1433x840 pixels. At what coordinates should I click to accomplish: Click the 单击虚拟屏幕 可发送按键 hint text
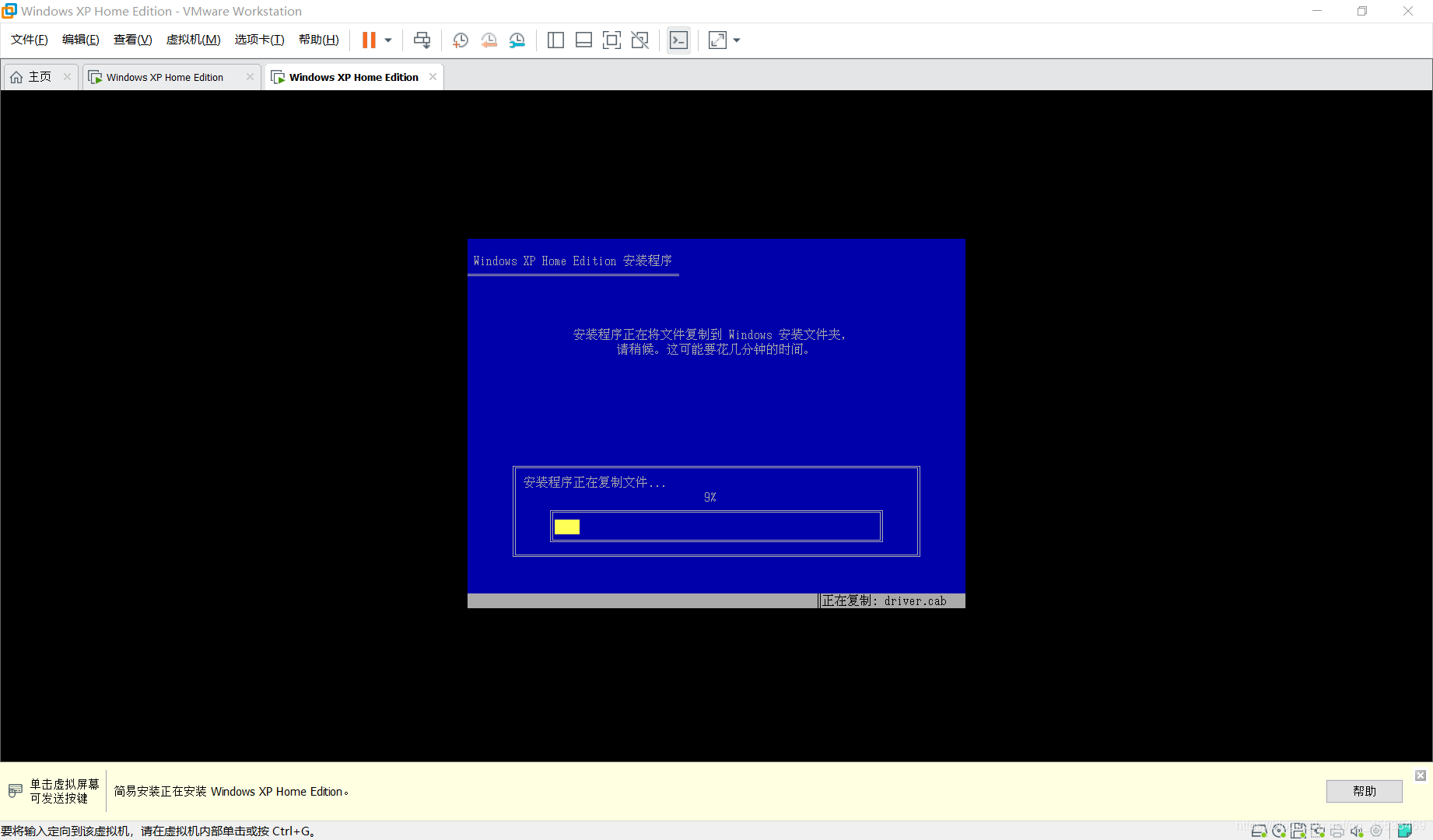click(65, 791)
